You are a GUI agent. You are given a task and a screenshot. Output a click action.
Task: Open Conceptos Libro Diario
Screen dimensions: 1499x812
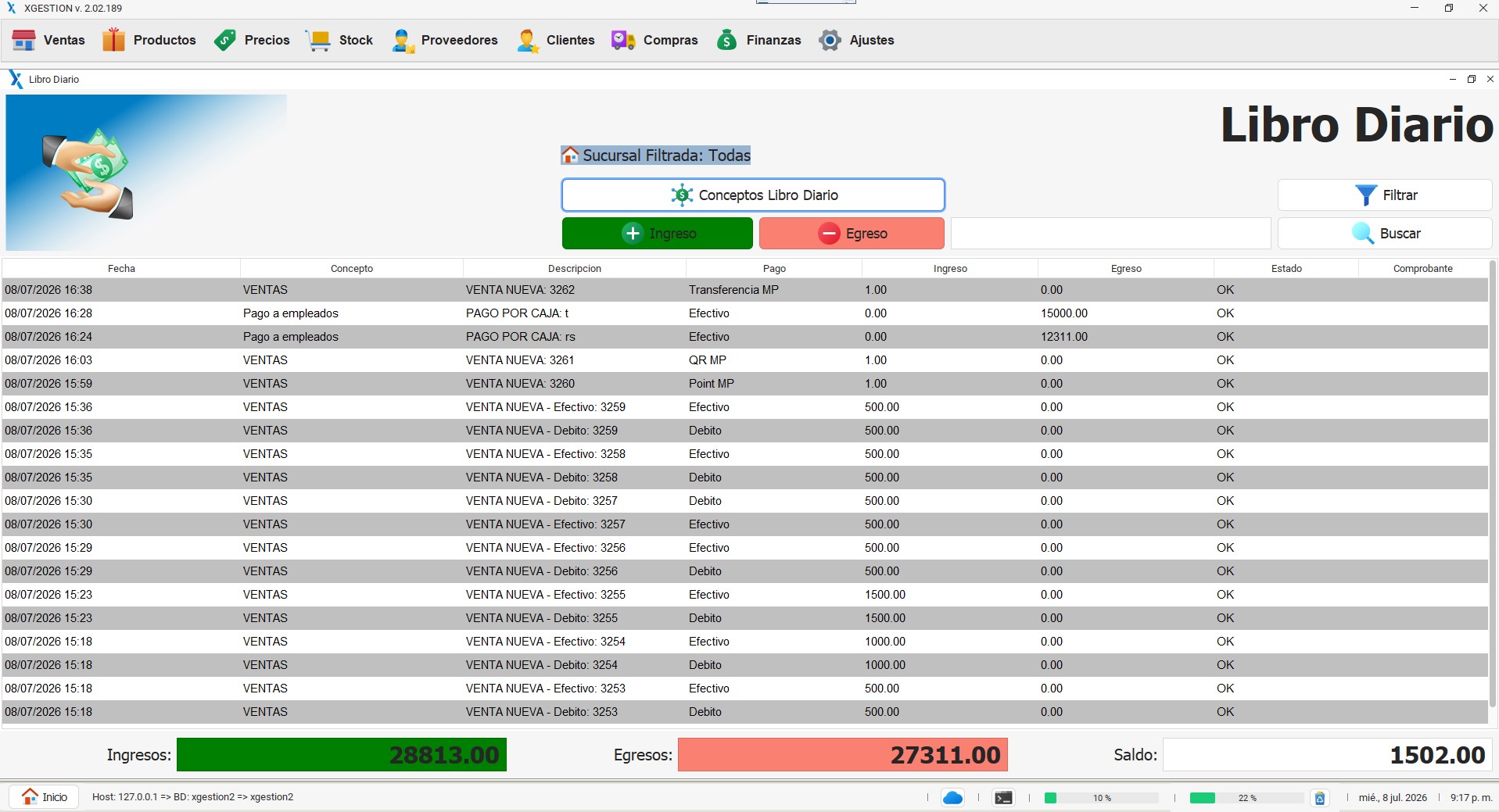point(753,195)
